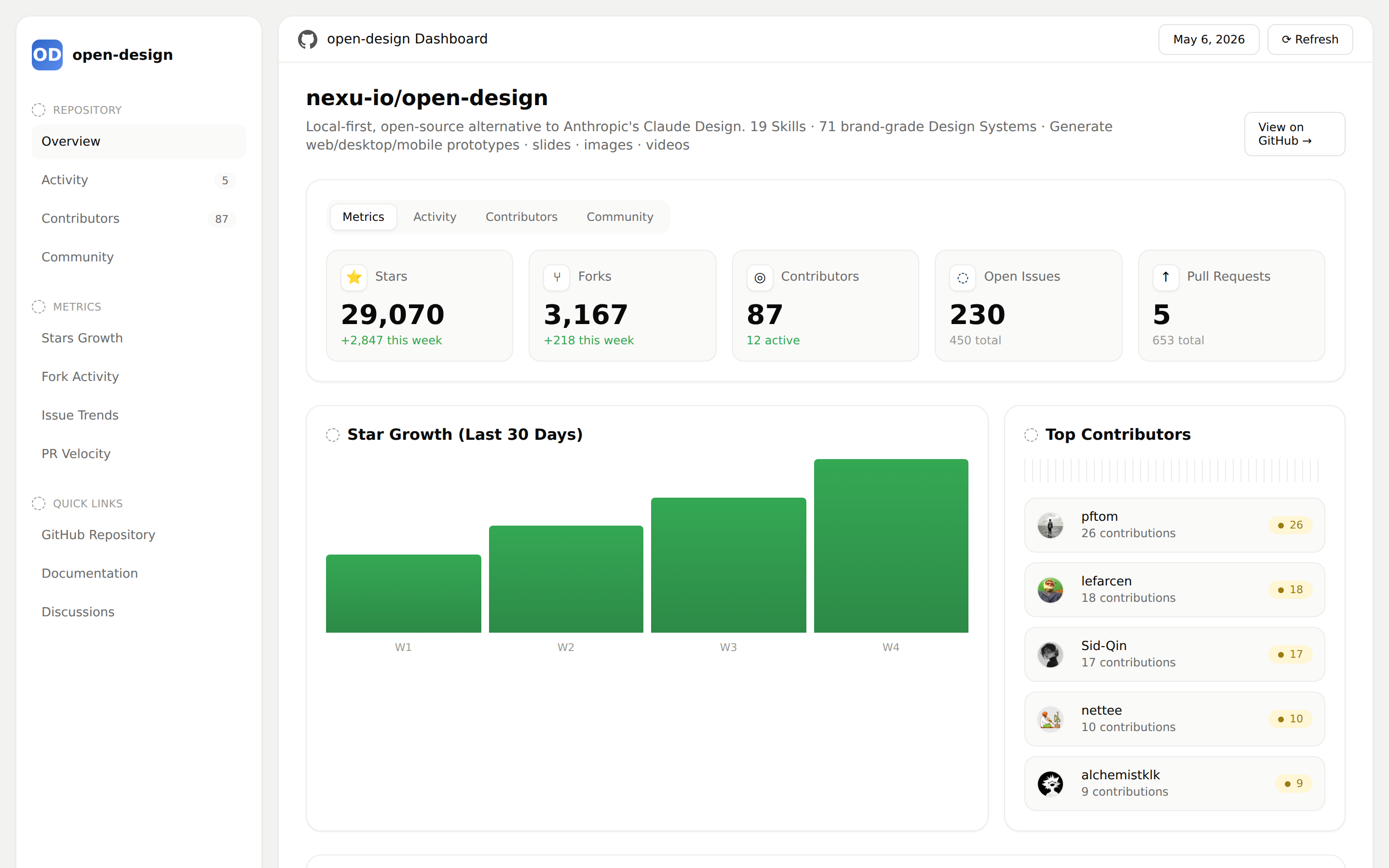Open Issue Trends metrics page
Viewport: 1389px width, 868px height.
[x=139, y=415]
